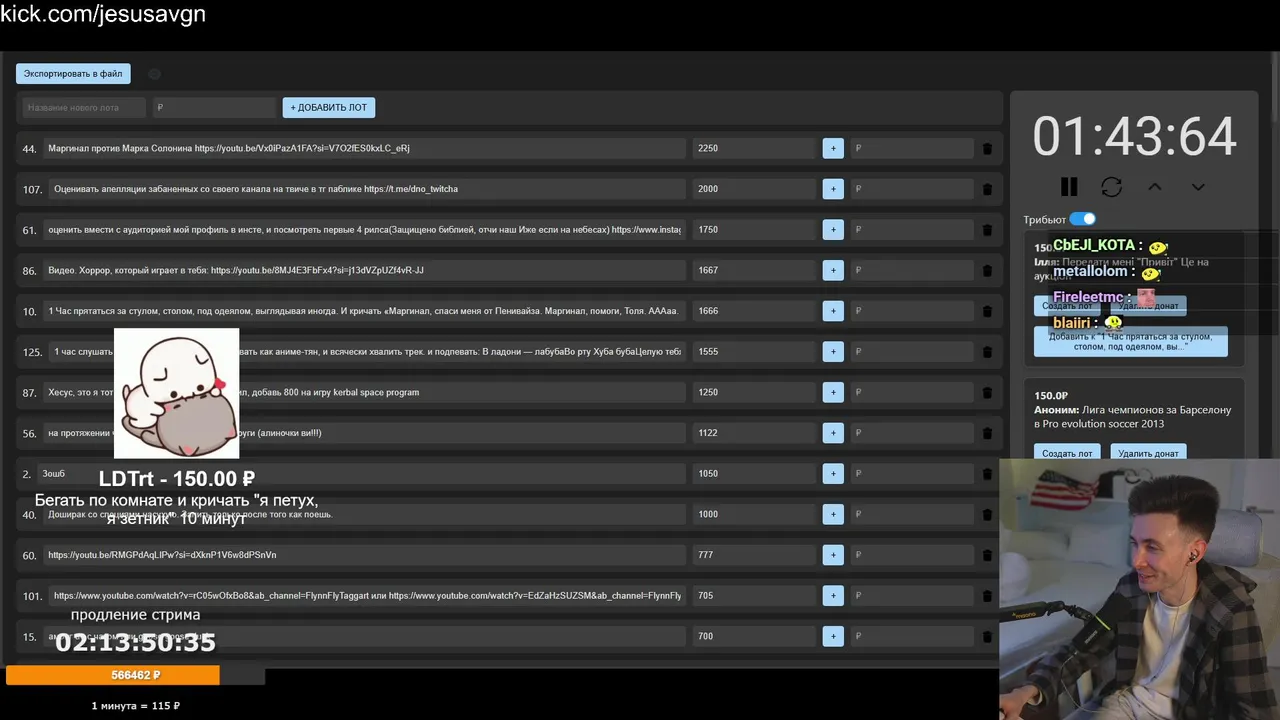The height and width of the screenshot is (720, 1280).
Task: Click the plus button in the lot 107 row
Action: (x=833, y=189)
